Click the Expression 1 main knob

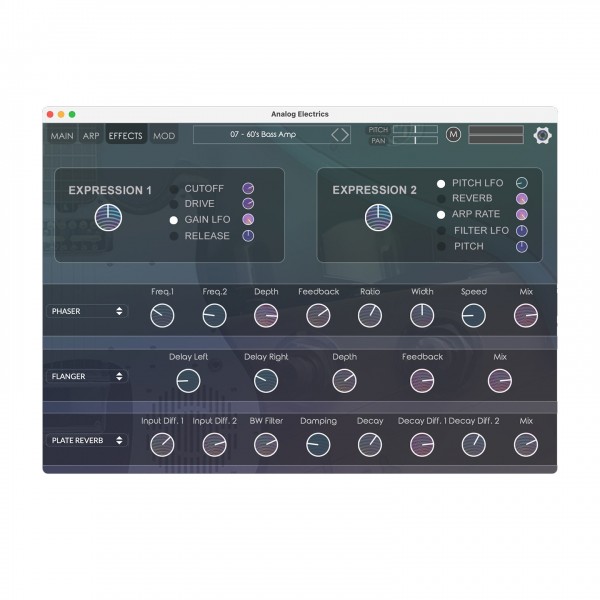(x=108, y=217)
